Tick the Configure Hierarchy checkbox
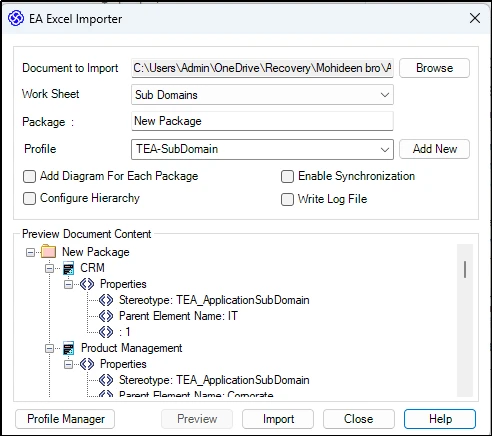This screenshot has height=436, width=492. [x=29, y=199]
